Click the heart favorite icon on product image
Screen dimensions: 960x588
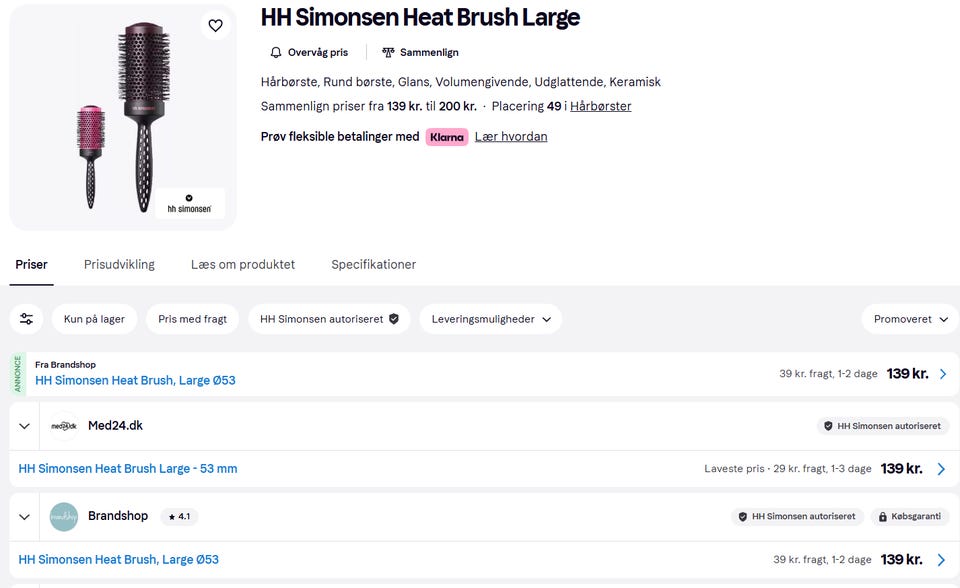[x=216, y=26]
